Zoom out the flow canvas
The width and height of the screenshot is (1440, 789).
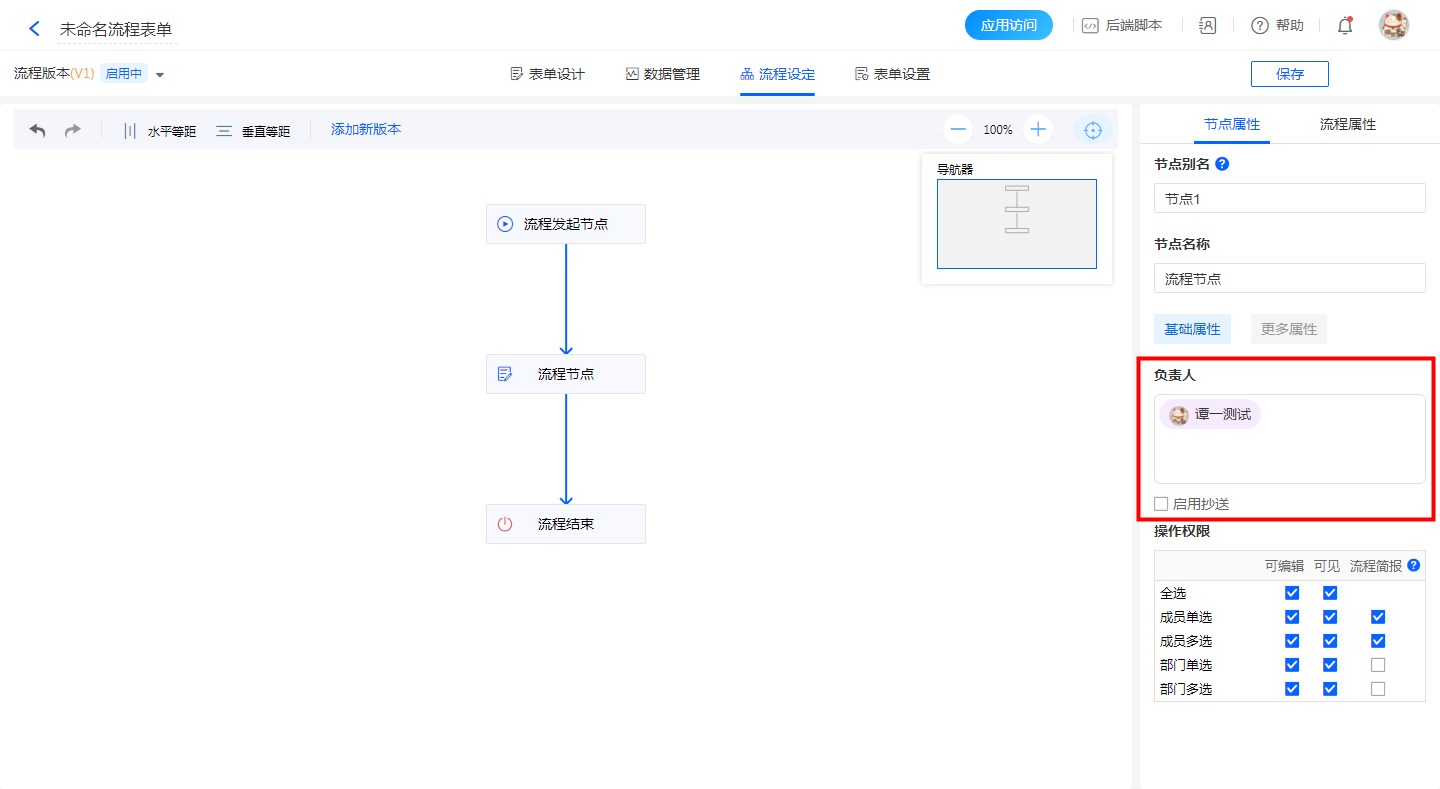(x=958, y=129)
